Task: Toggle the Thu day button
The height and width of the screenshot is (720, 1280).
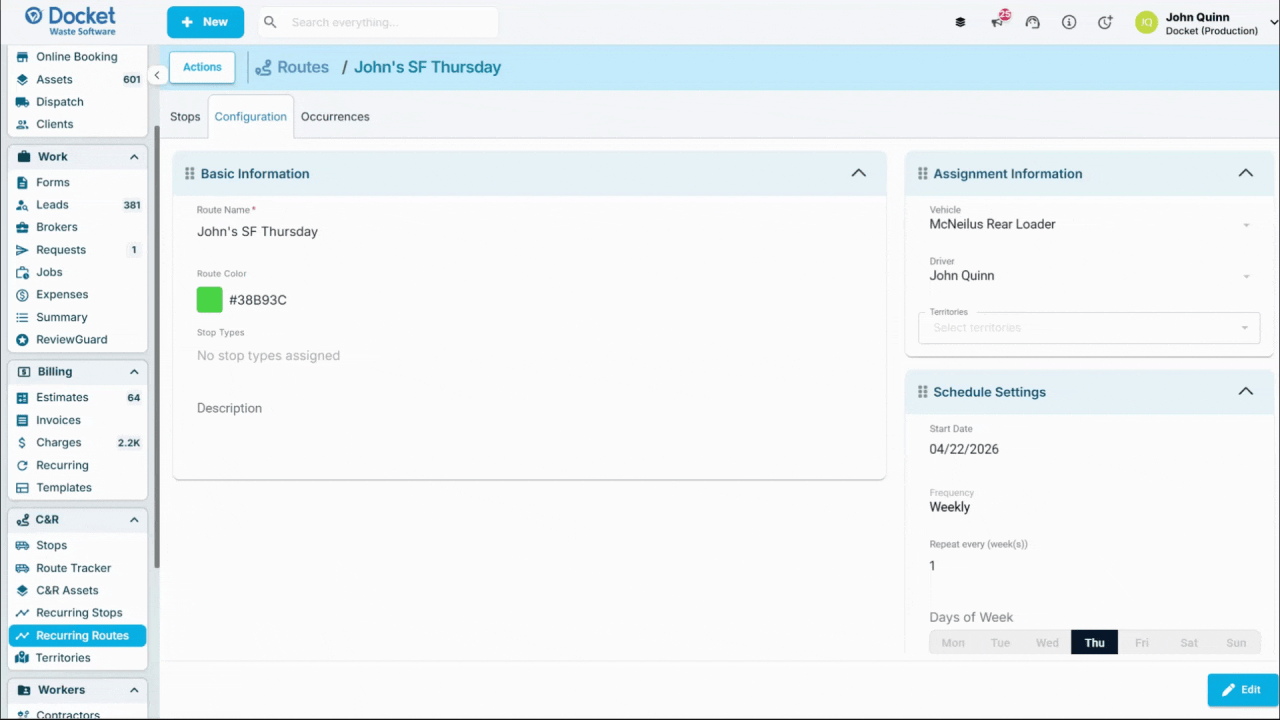Action: coord(1094,642)
